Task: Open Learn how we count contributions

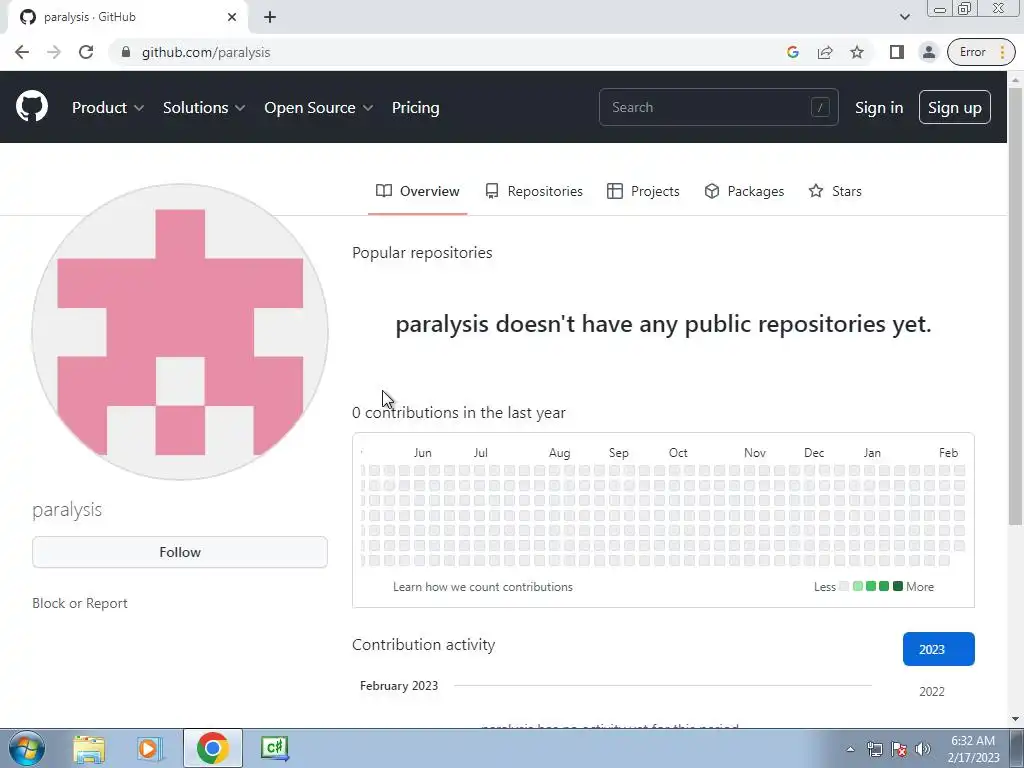Action: coord(483,586)
